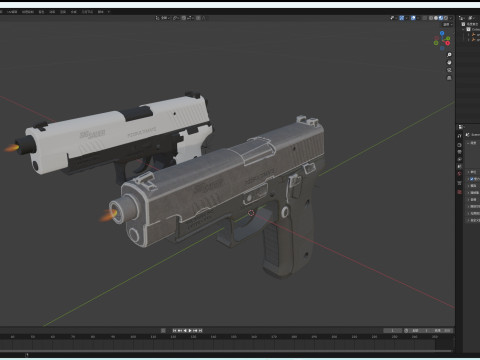The height and width of the screenshot is (360, 480).
Task: Play the animation in reverse
Action: 185,331
